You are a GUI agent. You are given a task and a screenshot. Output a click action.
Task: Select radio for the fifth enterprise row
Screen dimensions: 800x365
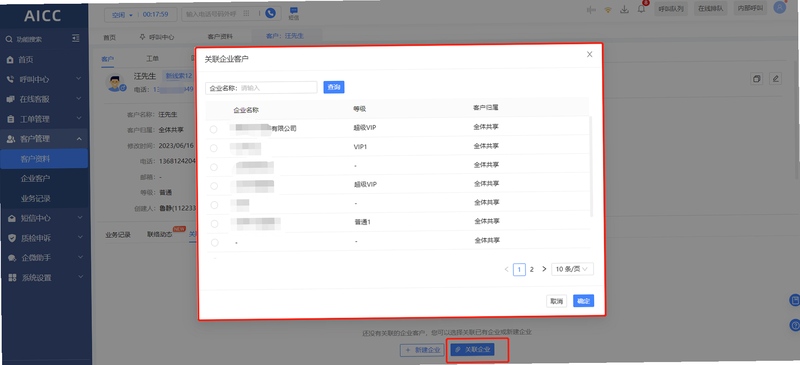[x=214, y=205]
